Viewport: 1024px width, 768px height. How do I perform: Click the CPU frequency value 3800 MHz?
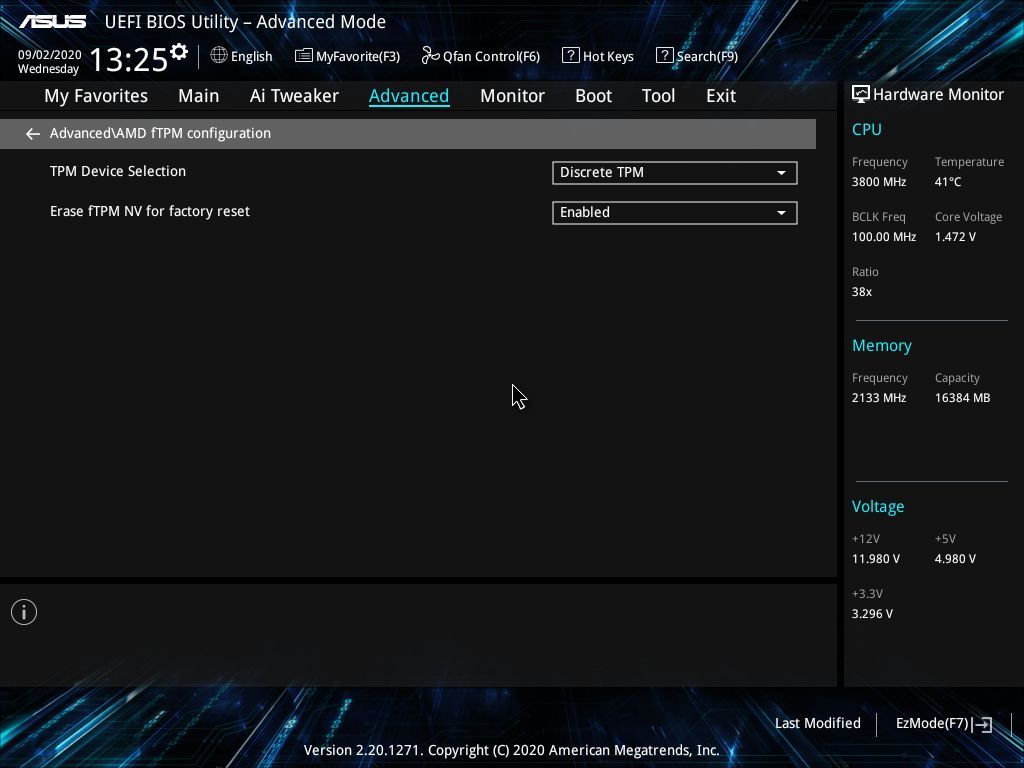tap(879, 182)
